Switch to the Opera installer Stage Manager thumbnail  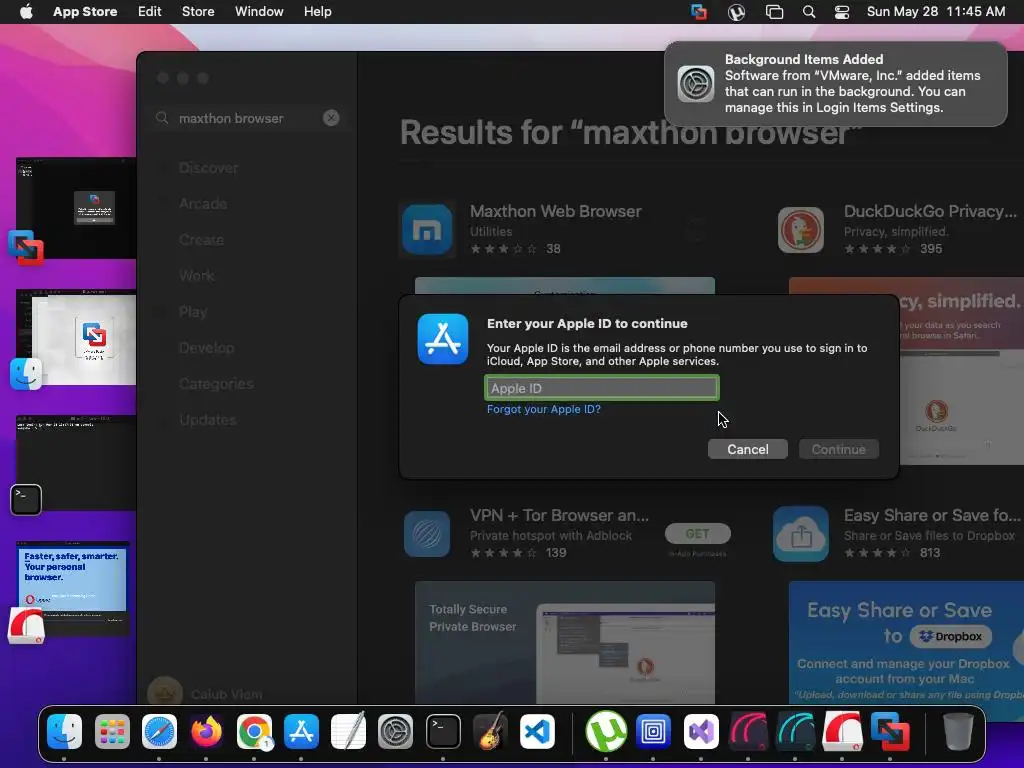(x=72, y=588)
